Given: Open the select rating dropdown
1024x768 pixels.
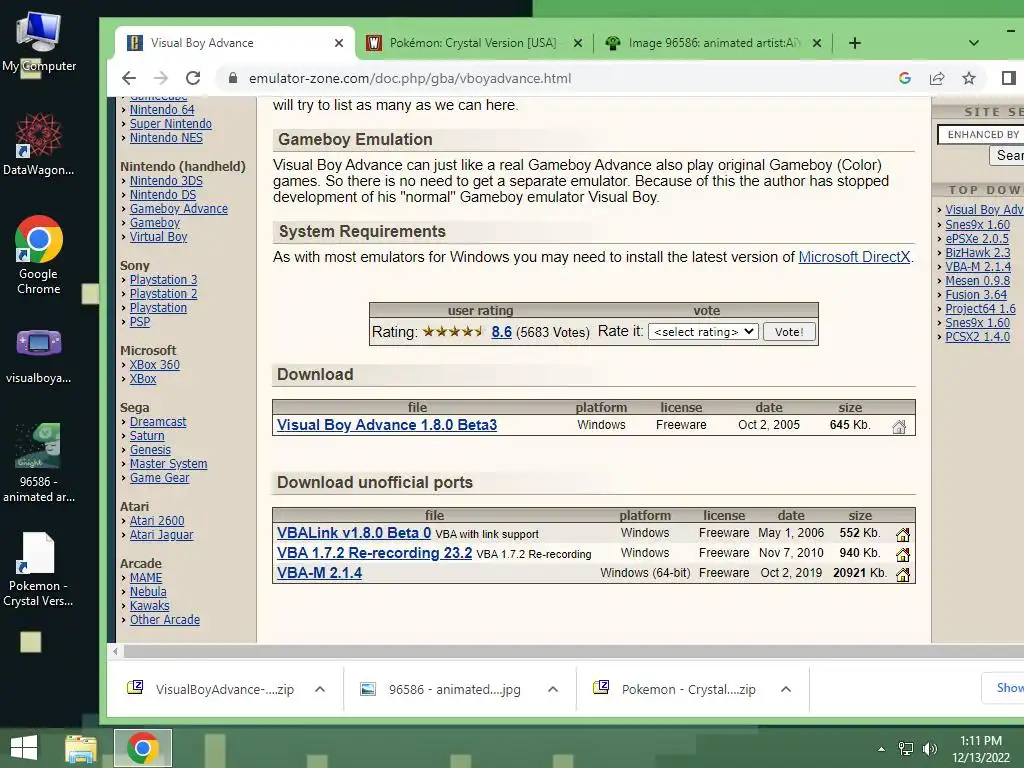Looking at the screenshot, I should tap(703, 332).
